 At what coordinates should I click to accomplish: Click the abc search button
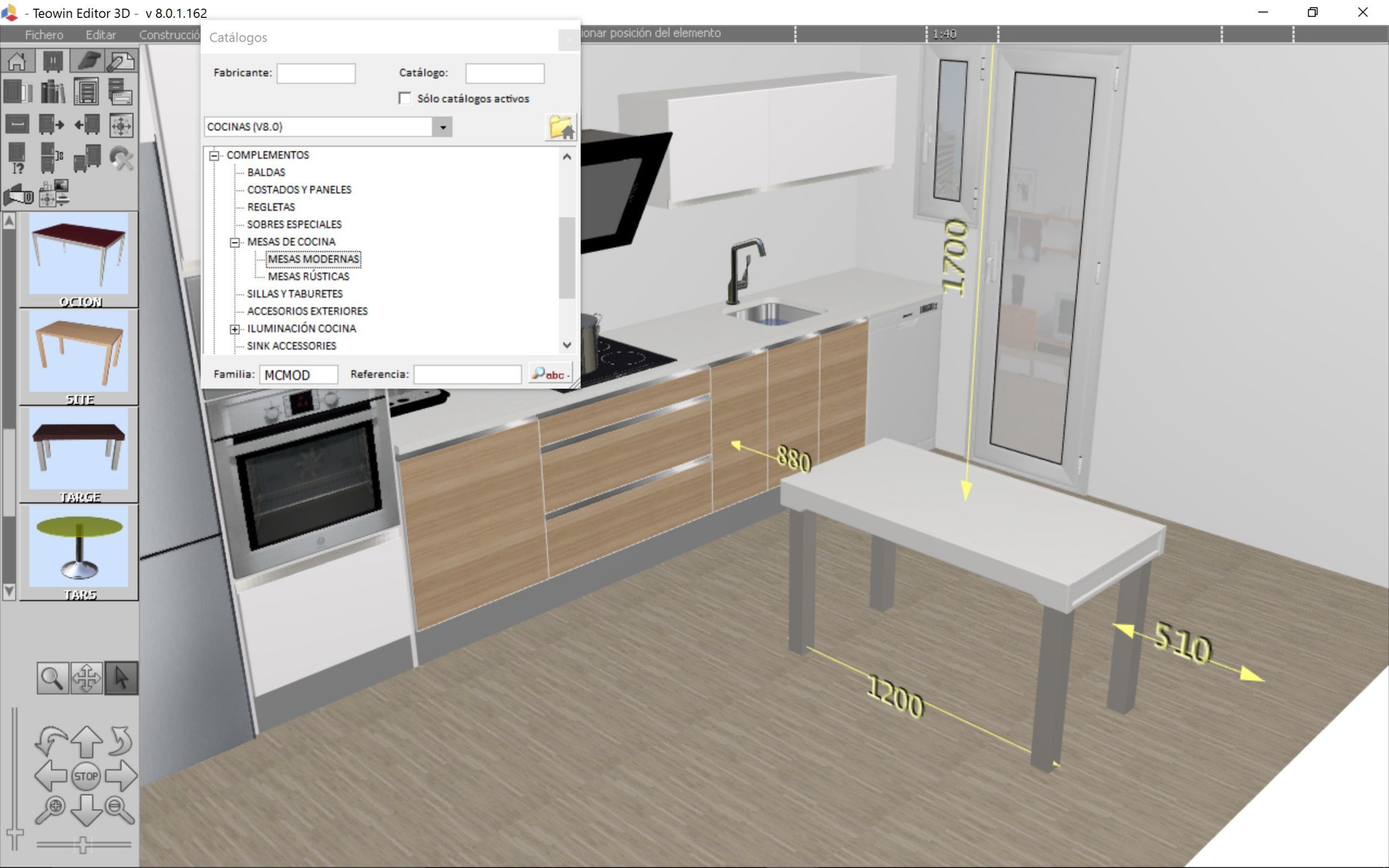(x=550, y=374)
